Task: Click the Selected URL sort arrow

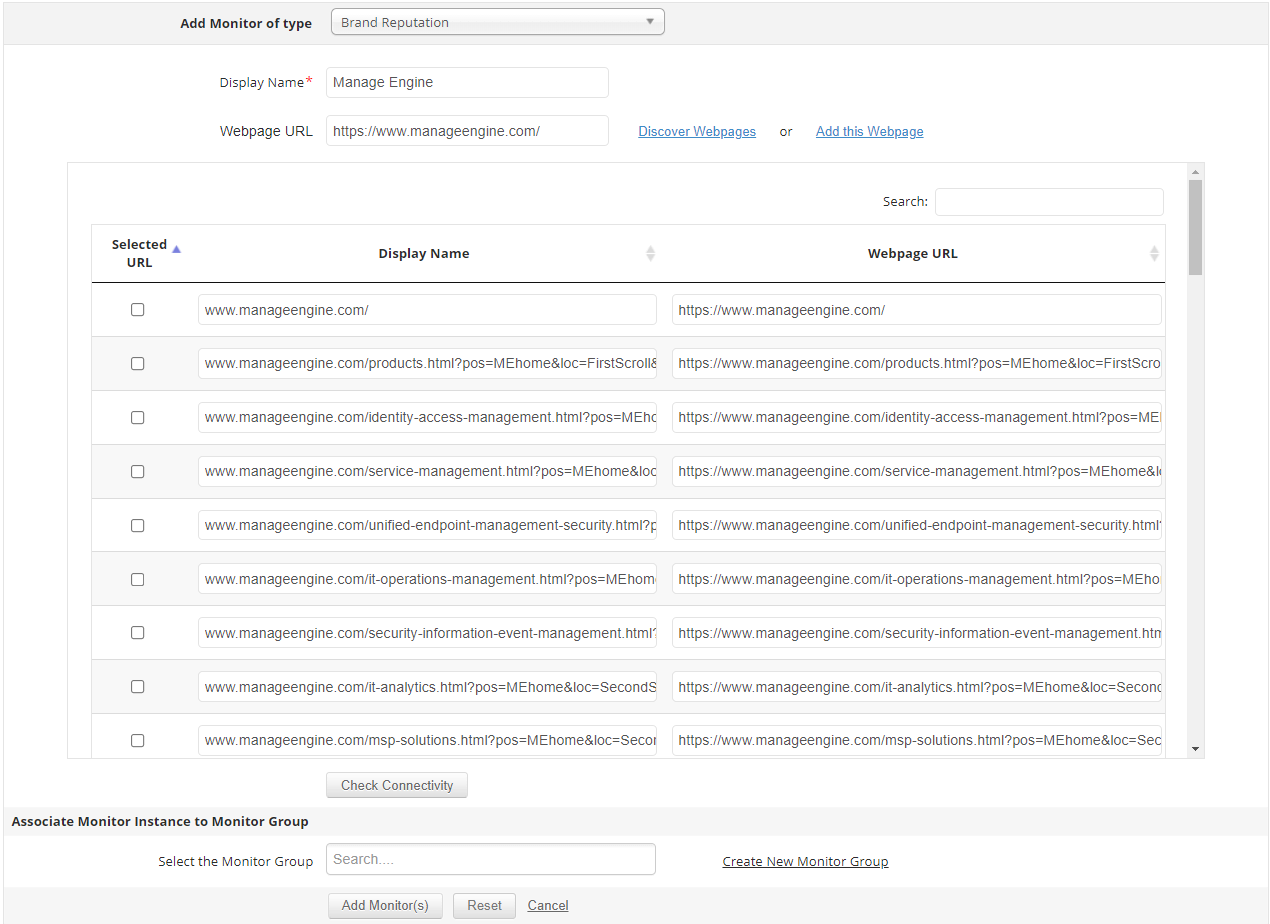Action: coord(176,248)
